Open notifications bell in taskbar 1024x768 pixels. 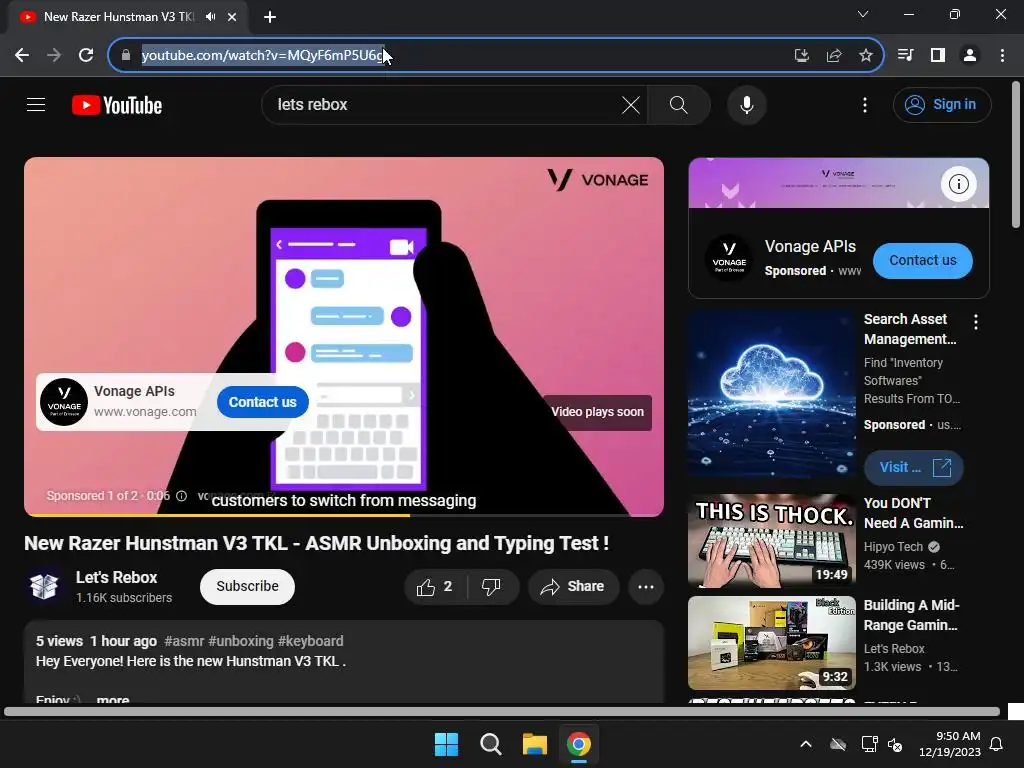coord(996,744)
